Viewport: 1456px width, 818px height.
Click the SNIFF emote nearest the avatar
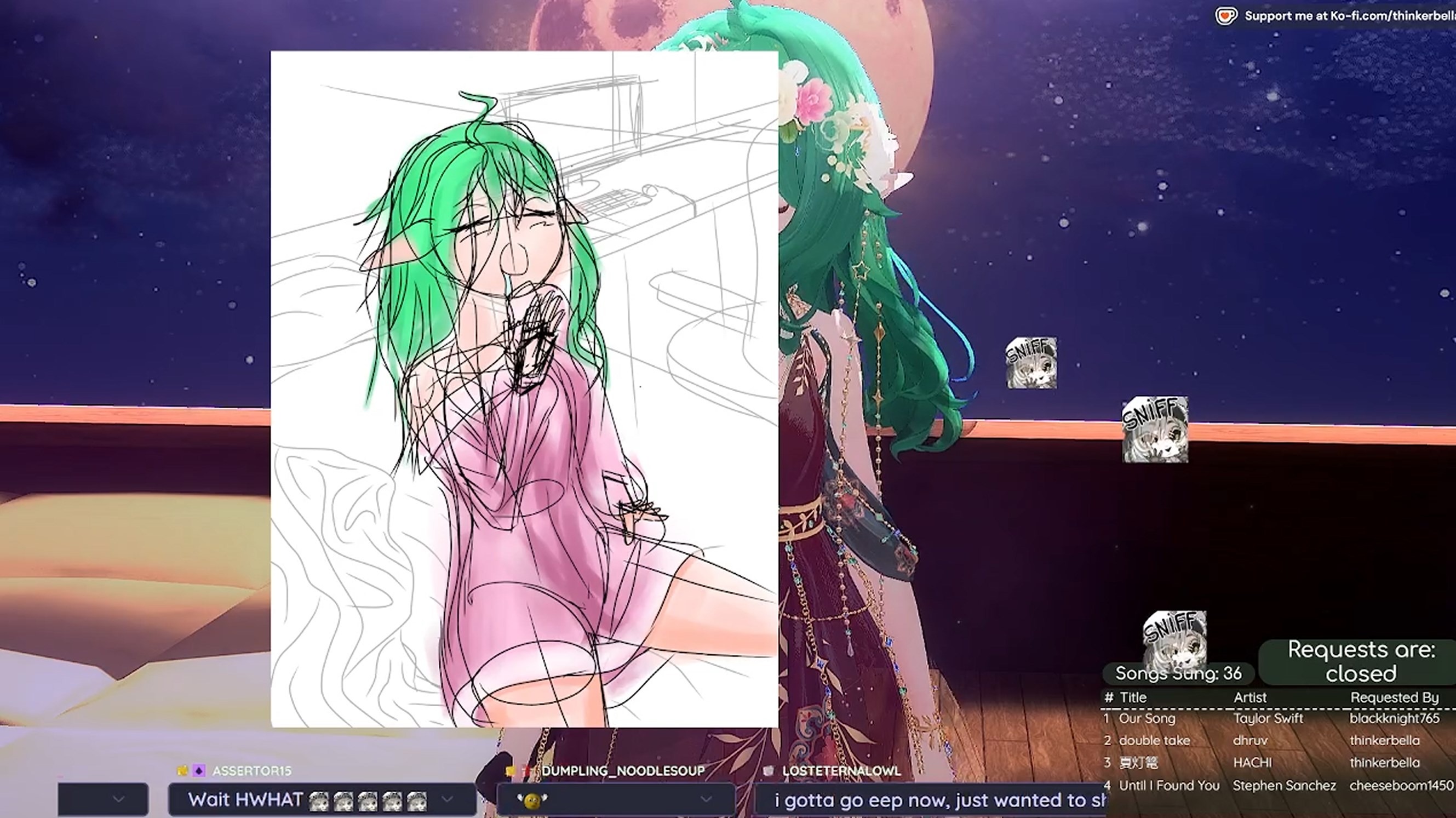point(1031,363)
